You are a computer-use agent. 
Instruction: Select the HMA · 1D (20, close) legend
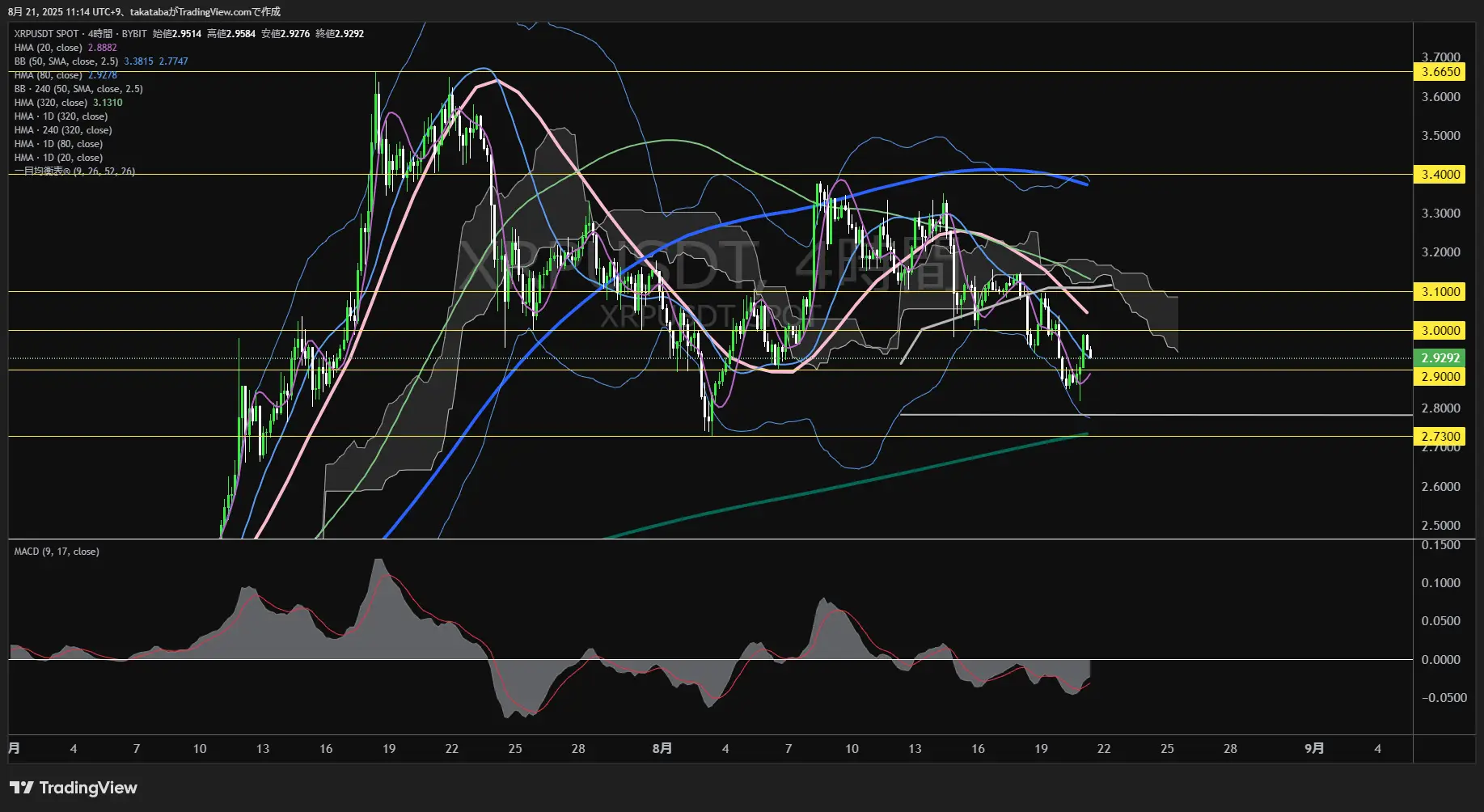point(58,158)
